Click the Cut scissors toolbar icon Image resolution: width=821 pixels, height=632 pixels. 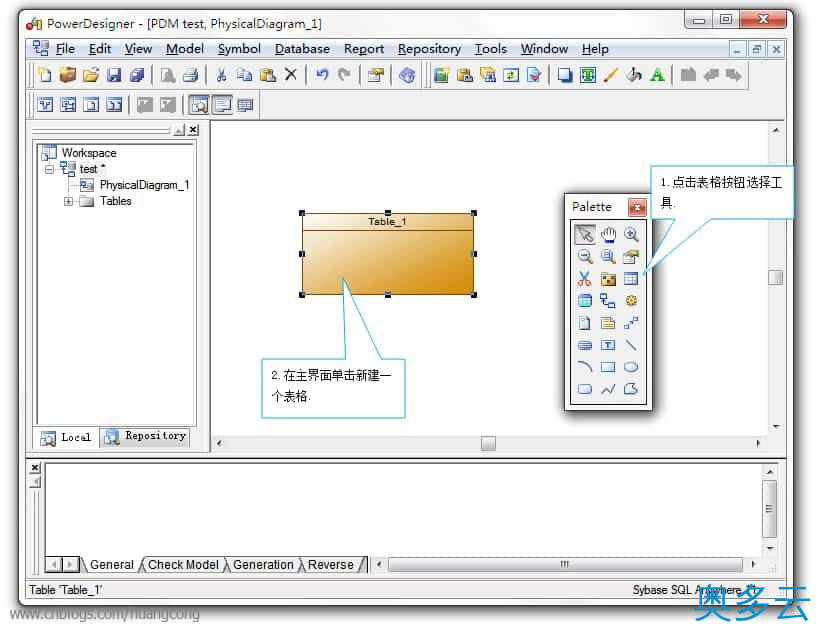pyautogui.click(x=221, y=75)
